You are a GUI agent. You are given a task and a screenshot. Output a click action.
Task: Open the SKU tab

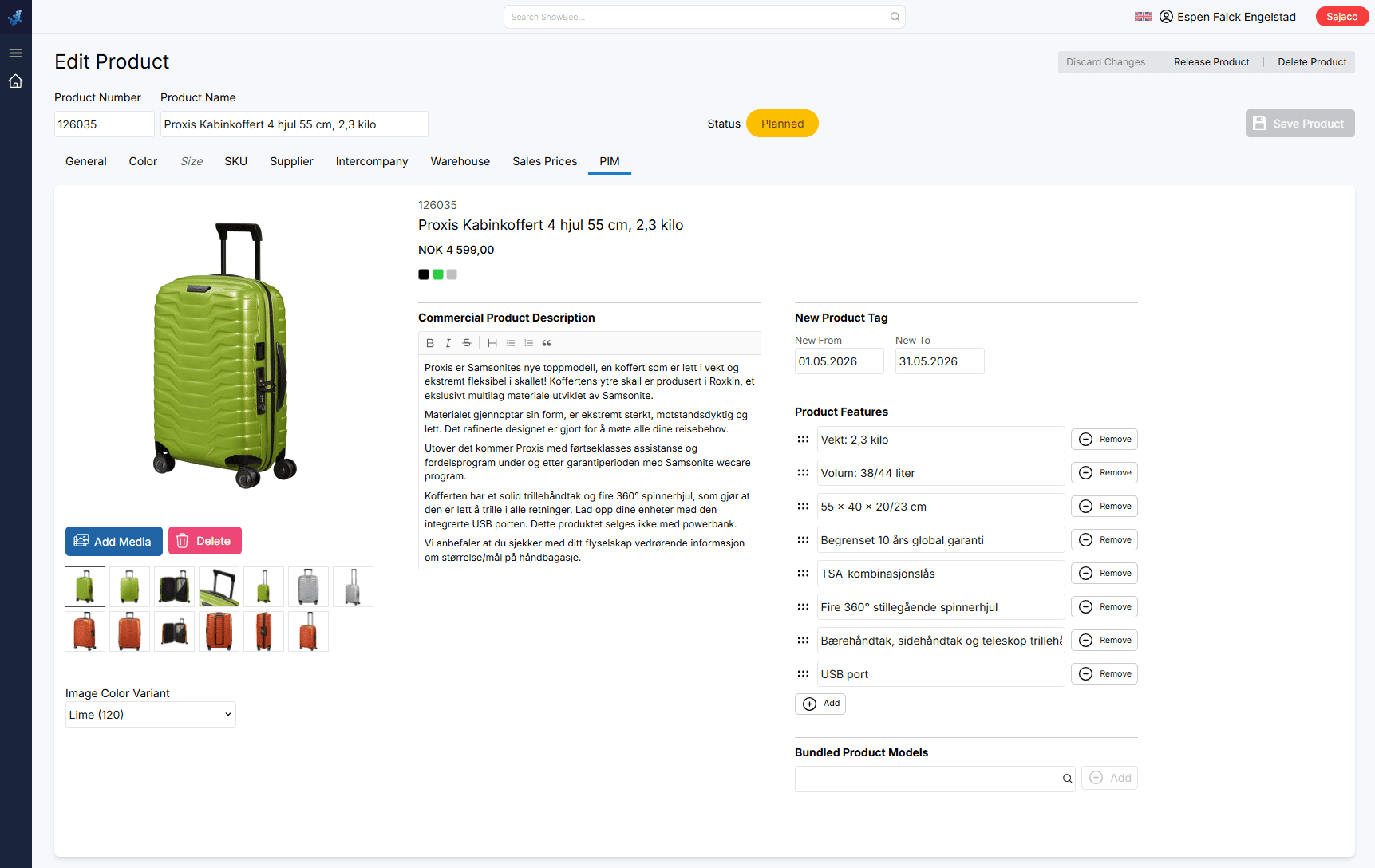236,161
